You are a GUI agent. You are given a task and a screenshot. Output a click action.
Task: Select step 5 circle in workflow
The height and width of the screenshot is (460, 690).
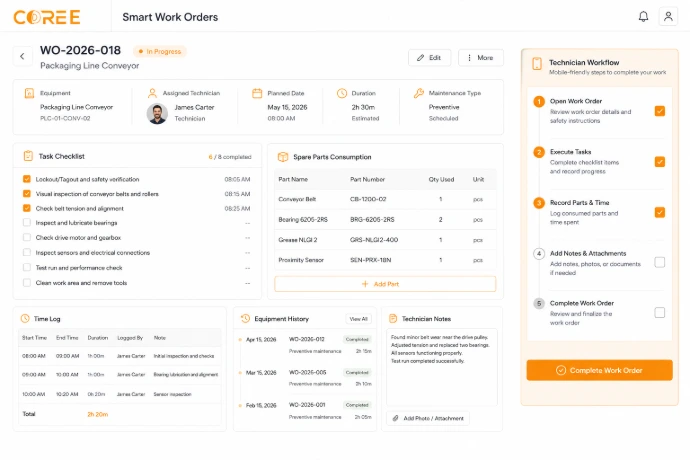(539, 303)
